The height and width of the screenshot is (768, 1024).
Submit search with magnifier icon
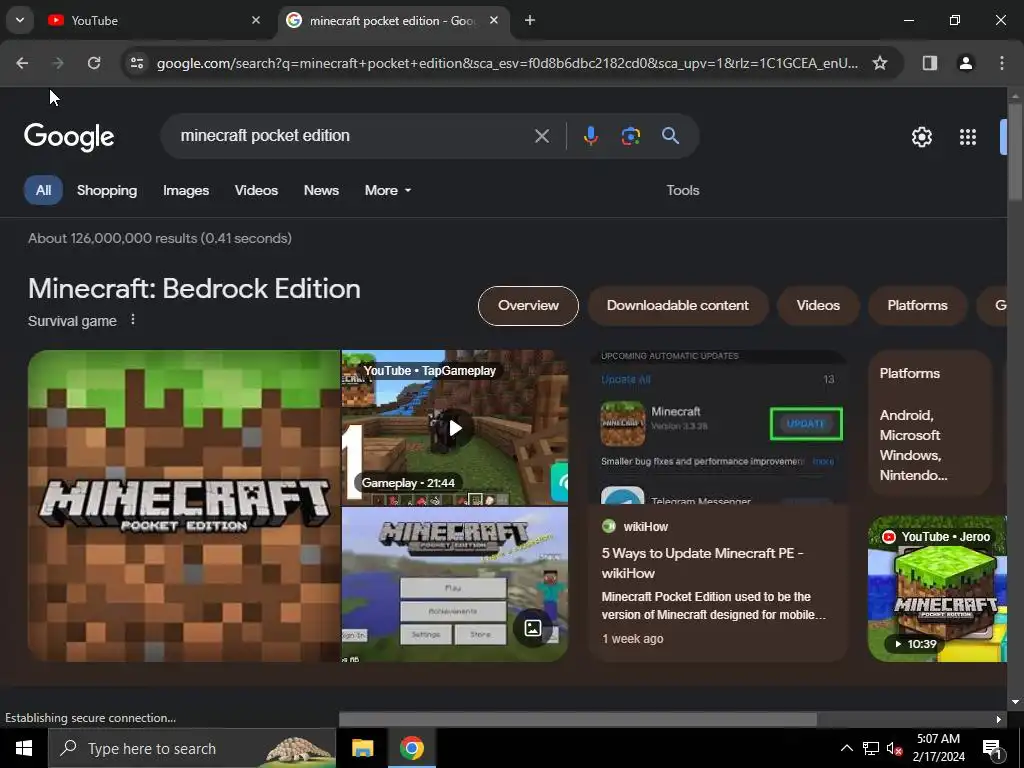[x=670, y=136]
